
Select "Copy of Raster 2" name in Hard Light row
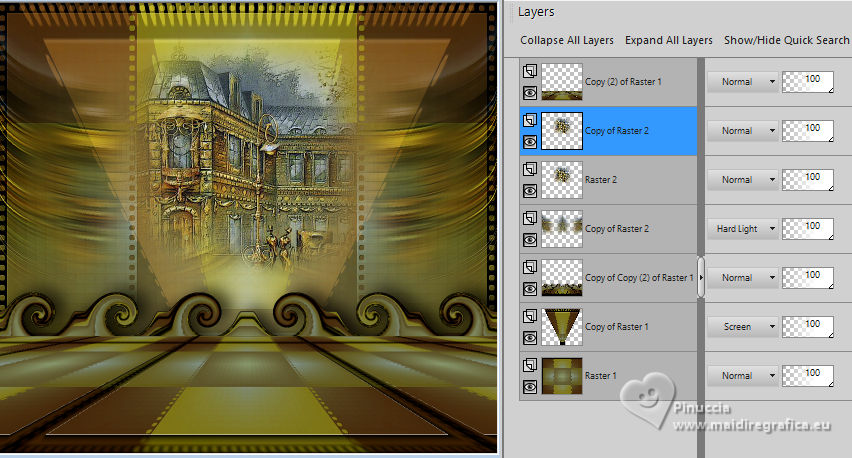[x=617, y=229]
